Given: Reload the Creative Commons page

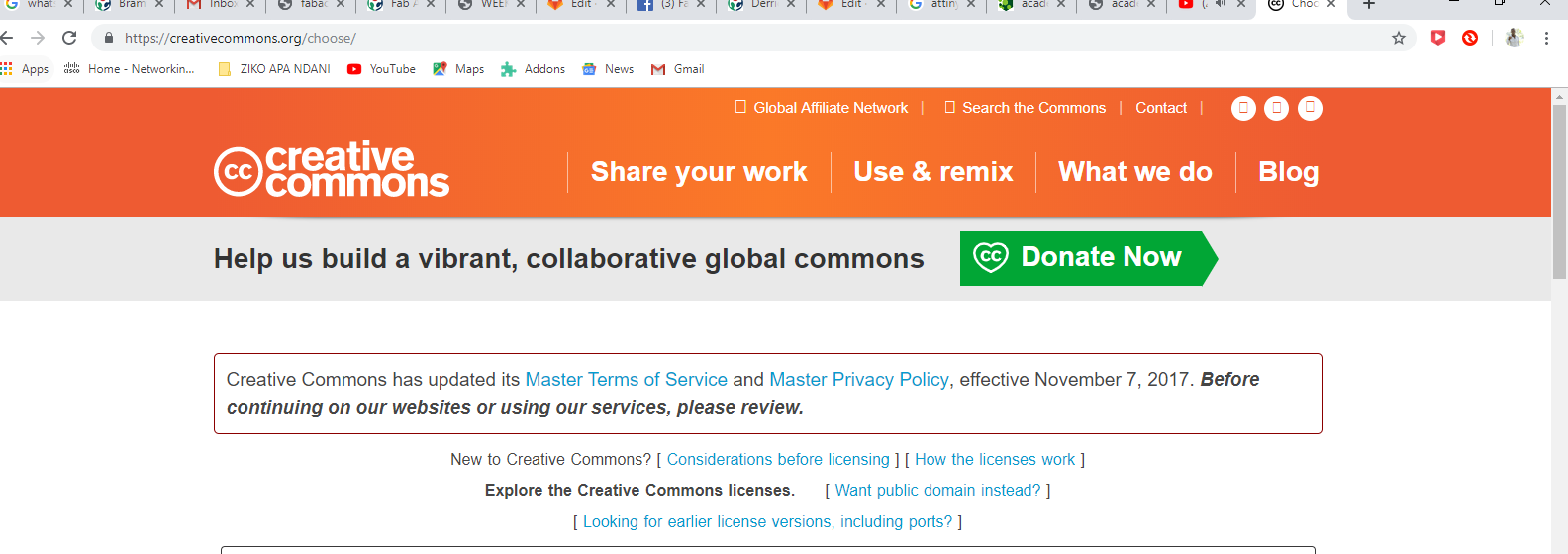Looking at the screenshot, I should click(69, 38).
